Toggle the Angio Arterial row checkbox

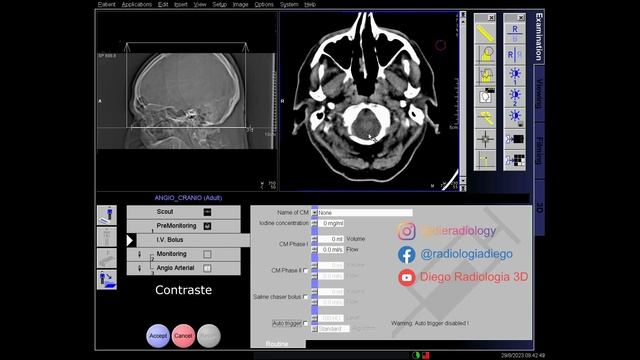coord(207,268)
